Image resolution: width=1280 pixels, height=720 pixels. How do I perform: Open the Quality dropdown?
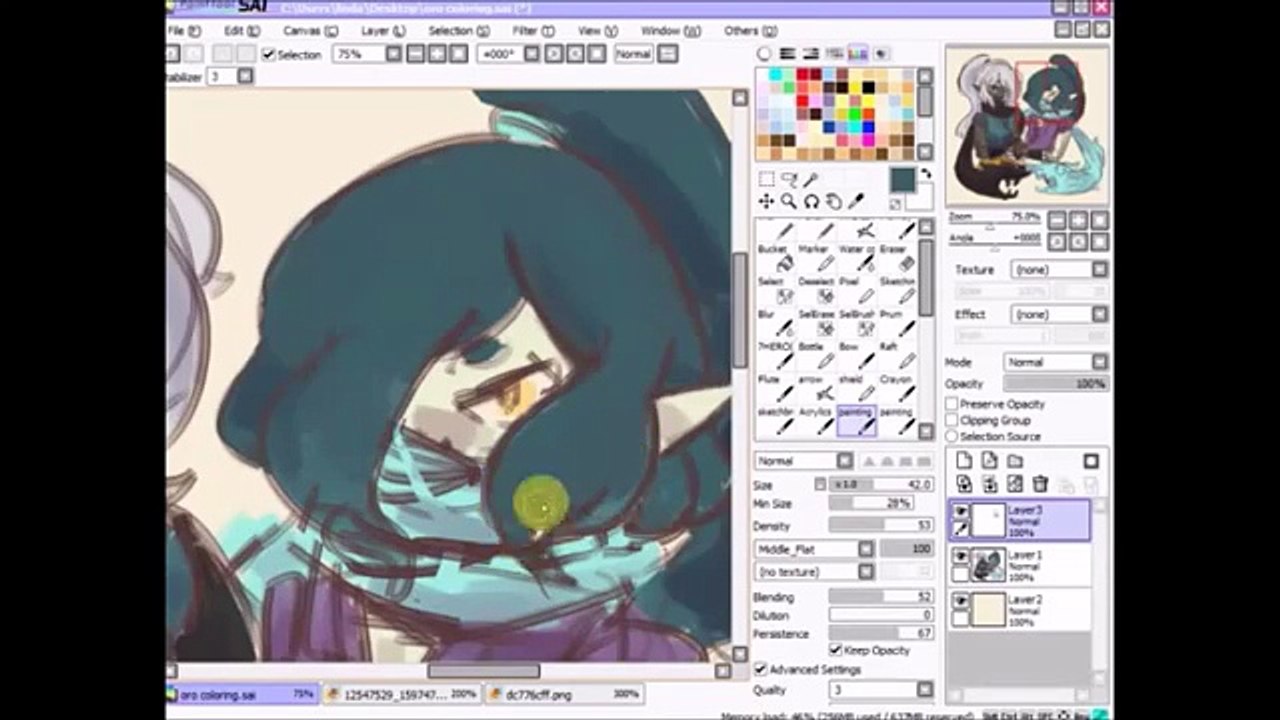(925, 690)
